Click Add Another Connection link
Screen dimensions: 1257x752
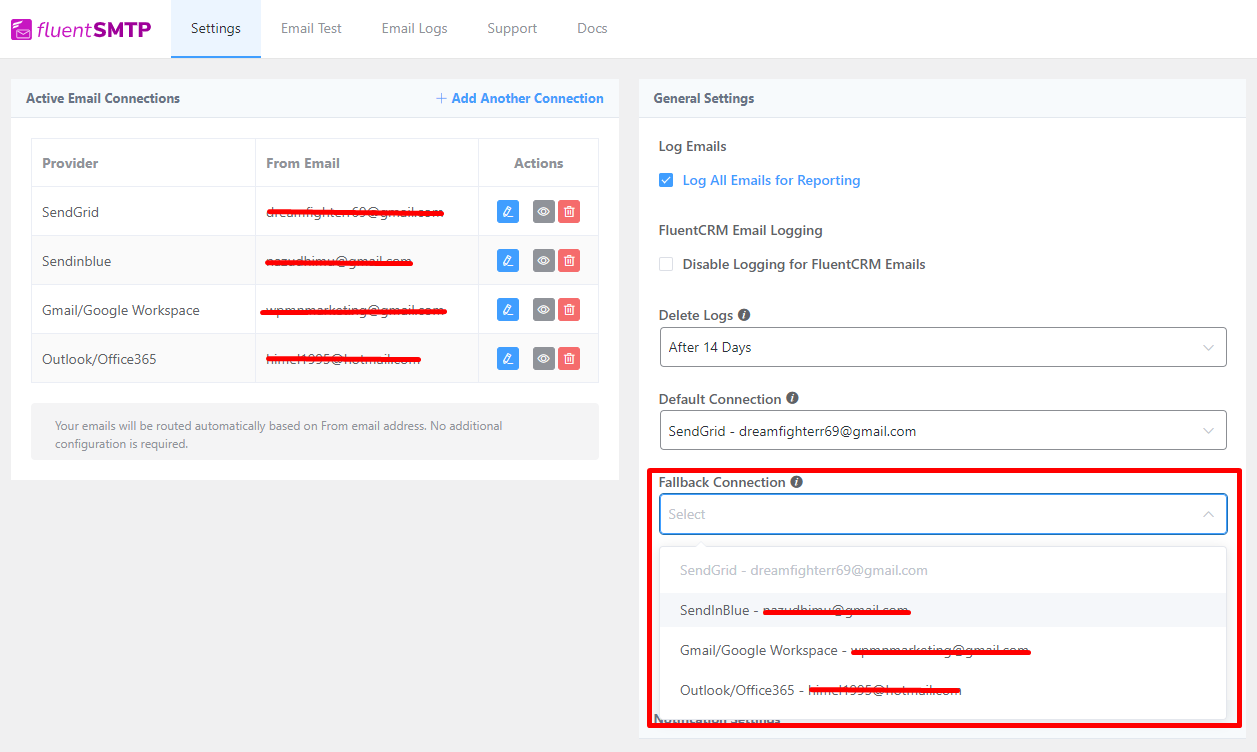[x=520, y=98]
